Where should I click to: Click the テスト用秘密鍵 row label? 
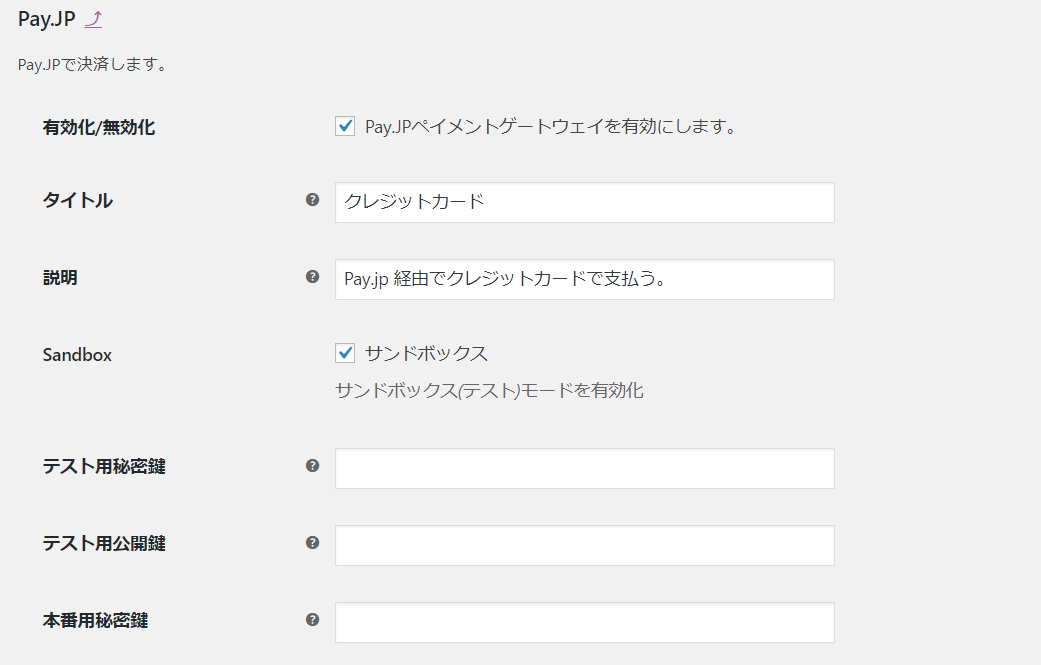pos(104,467)
